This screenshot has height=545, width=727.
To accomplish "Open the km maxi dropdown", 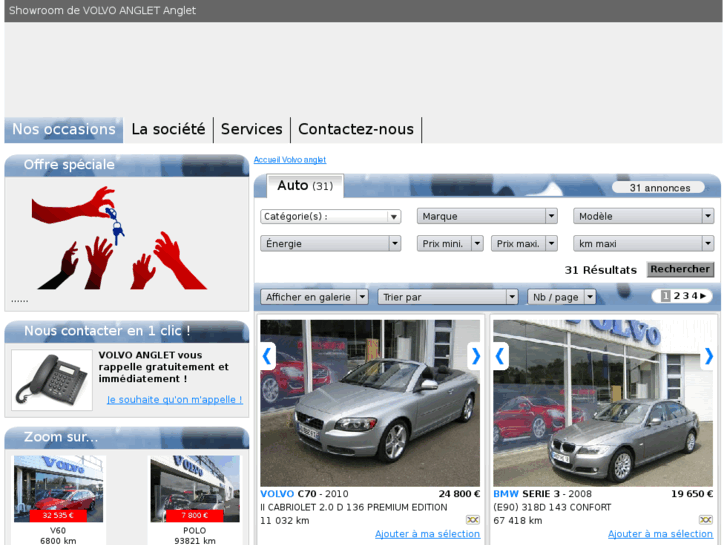I will (x=644, y=244).
